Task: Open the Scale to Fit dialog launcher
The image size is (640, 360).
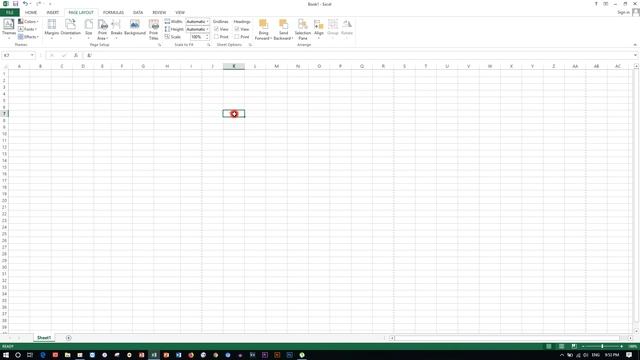Action: 209,45
